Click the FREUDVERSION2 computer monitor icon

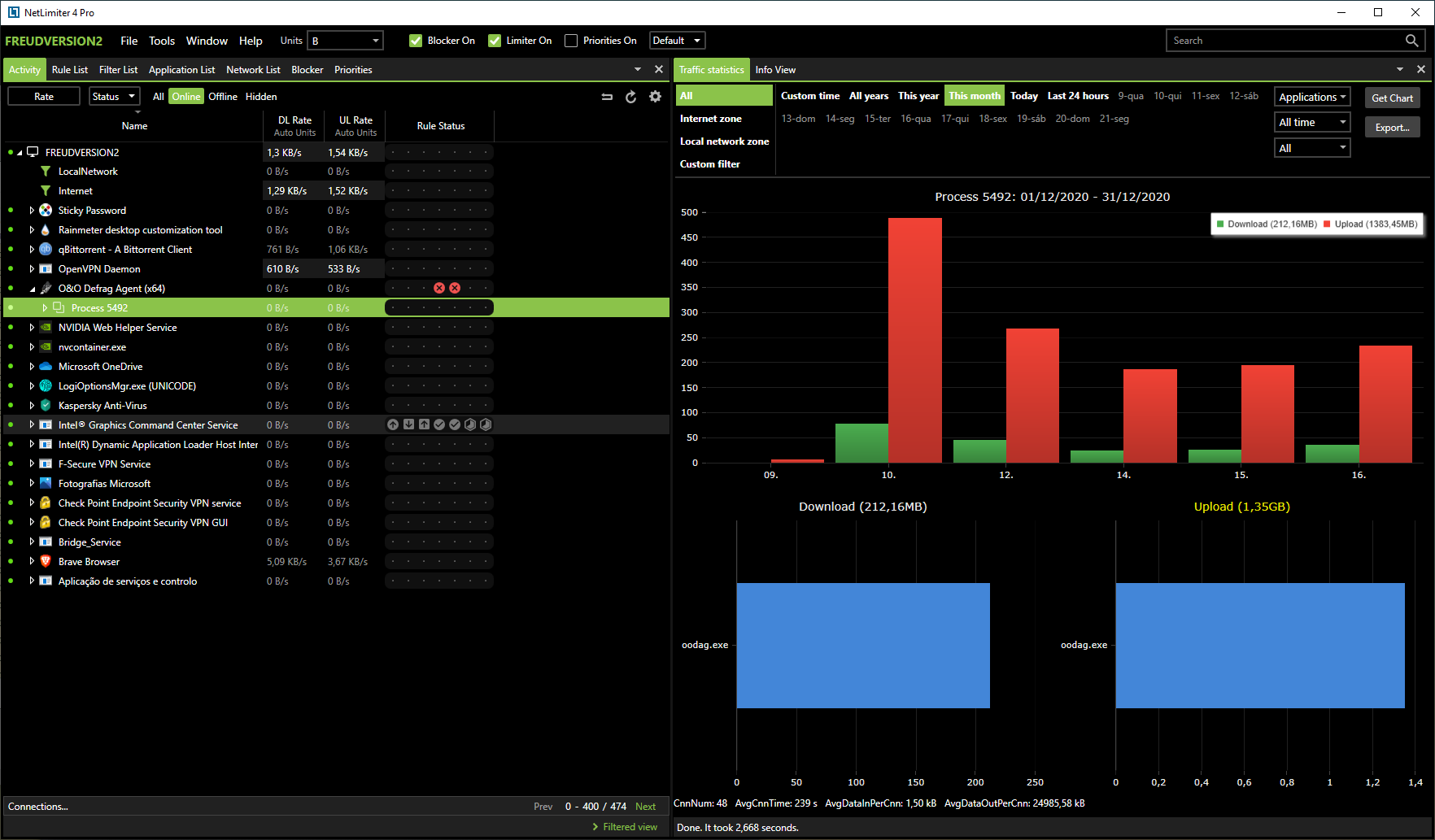[x=33, y=152]
